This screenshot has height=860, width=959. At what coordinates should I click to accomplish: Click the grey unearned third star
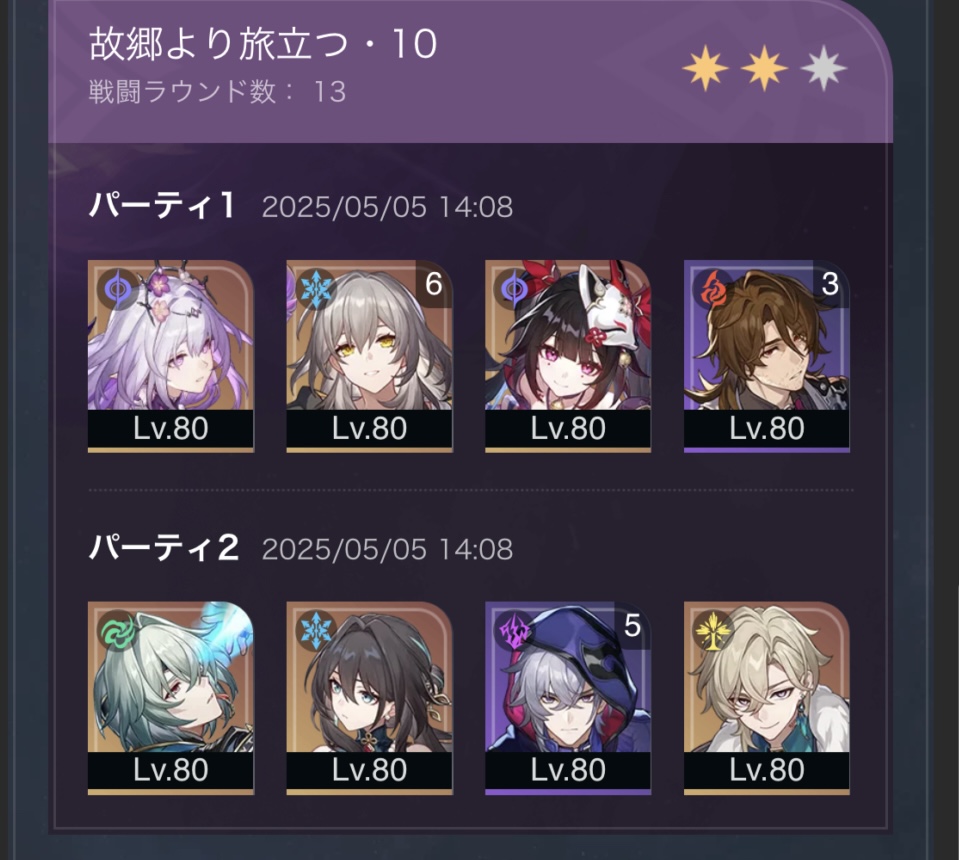coord(824,67)
